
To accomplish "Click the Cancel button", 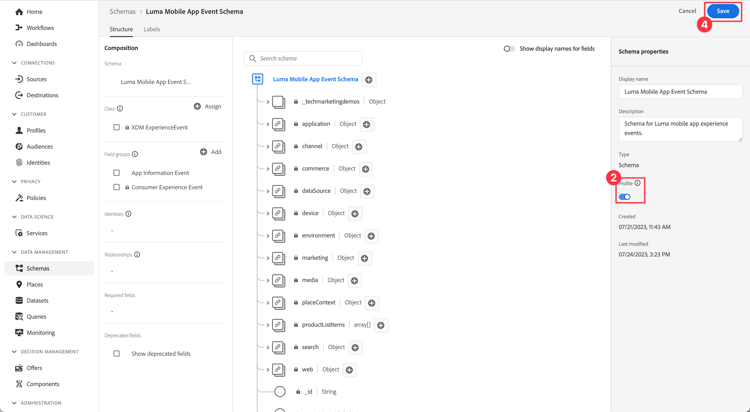I will click(x=687, y=11).
